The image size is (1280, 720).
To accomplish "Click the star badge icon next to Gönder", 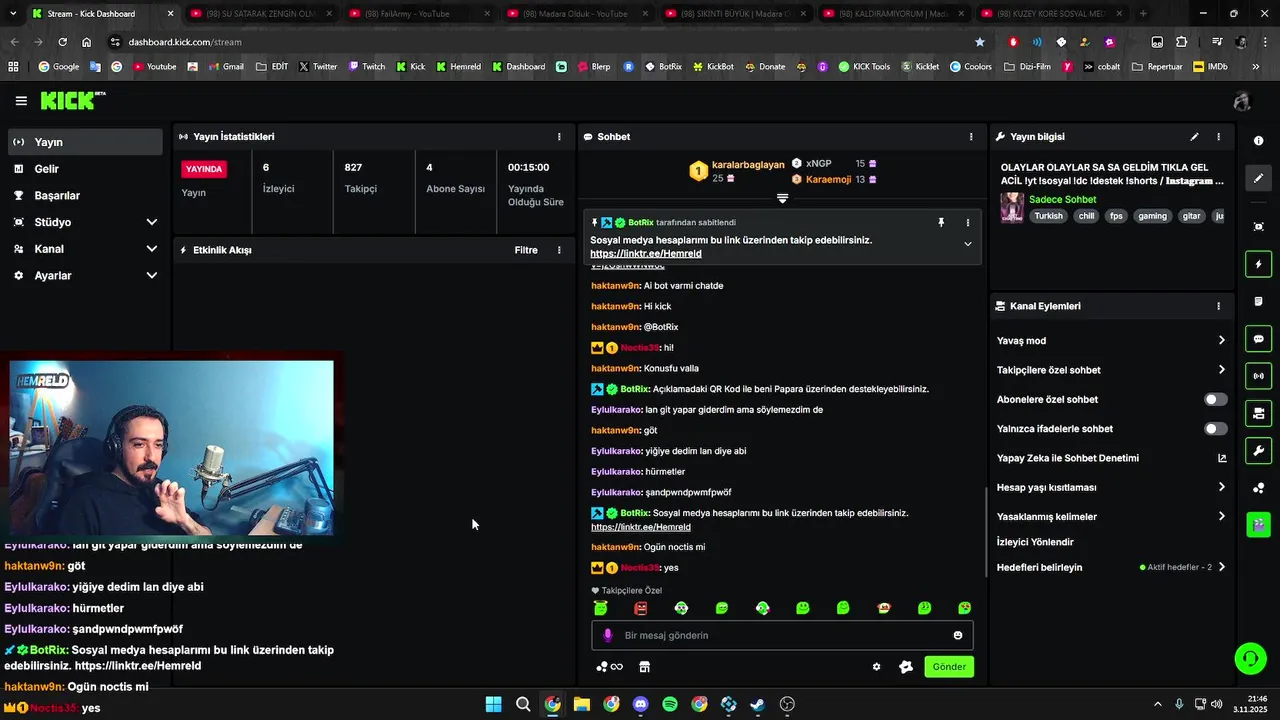I will (906, 667).
